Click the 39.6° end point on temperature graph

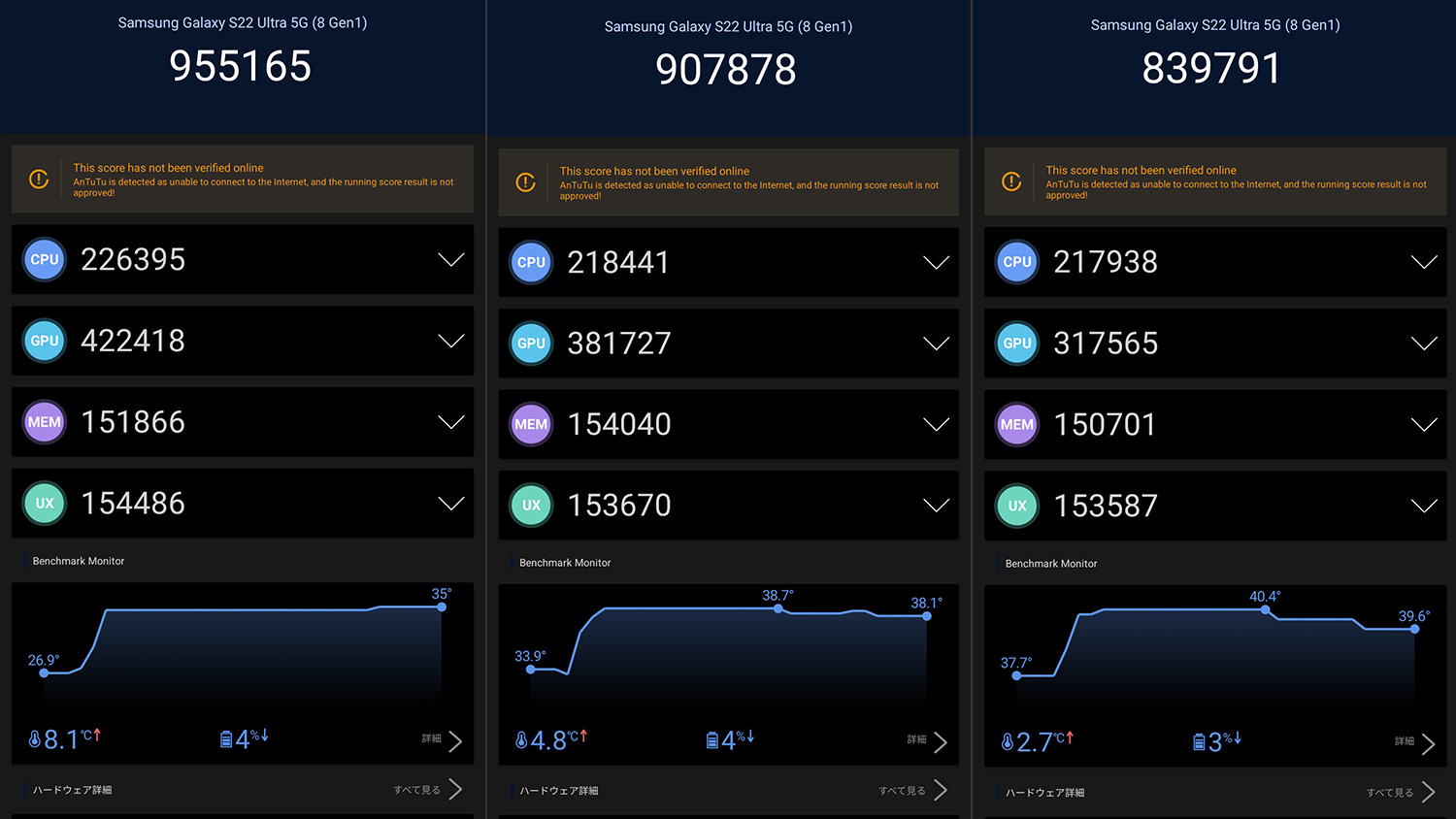pyautogui.click(x=1414, y=629)
